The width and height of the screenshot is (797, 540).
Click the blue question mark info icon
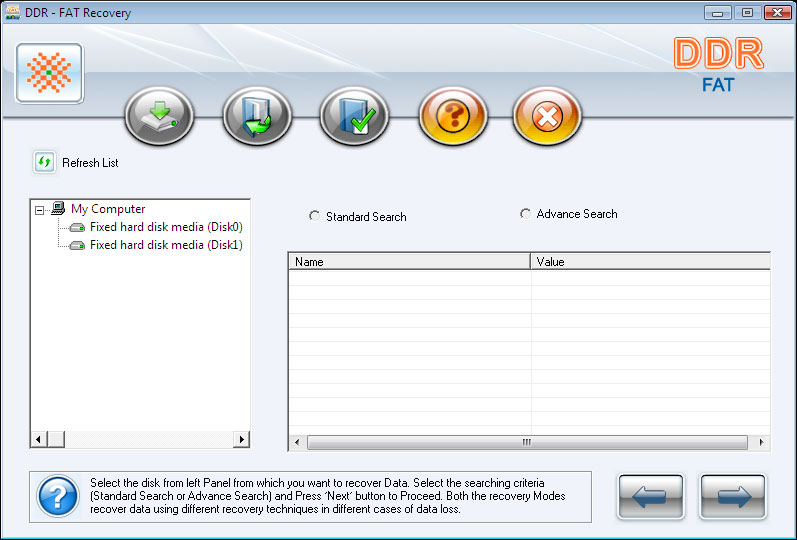click(x=58, y=496)
